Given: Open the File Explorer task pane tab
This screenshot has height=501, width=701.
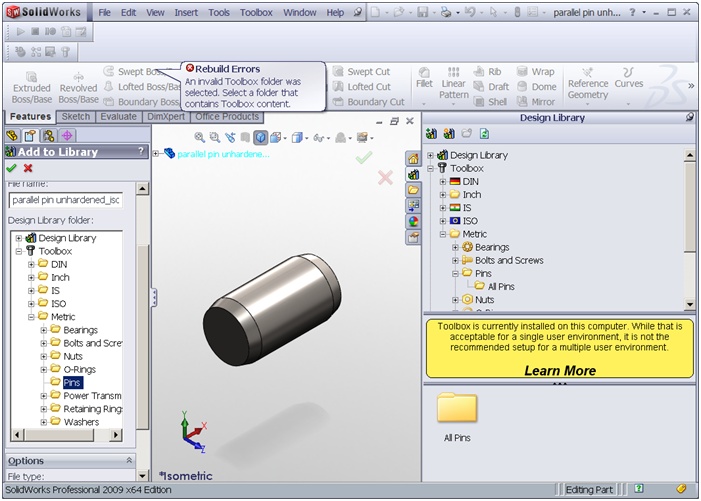Looking at the screenshot, I should click(x=413, y=190).
